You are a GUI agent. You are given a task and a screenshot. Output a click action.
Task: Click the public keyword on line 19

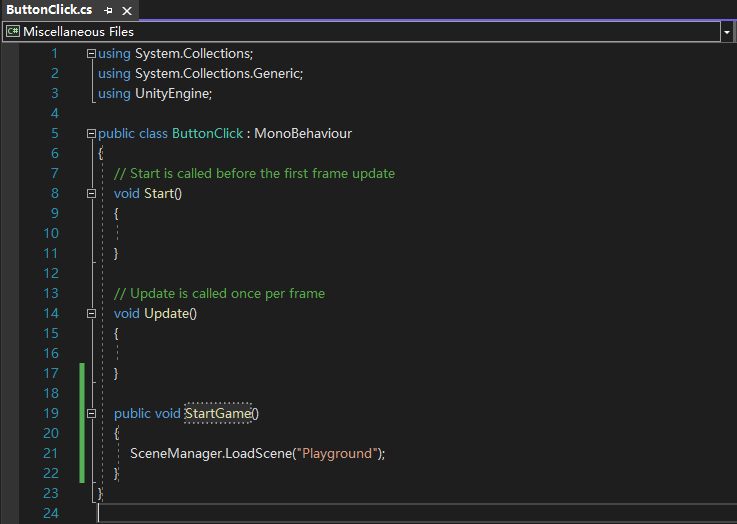132,414
